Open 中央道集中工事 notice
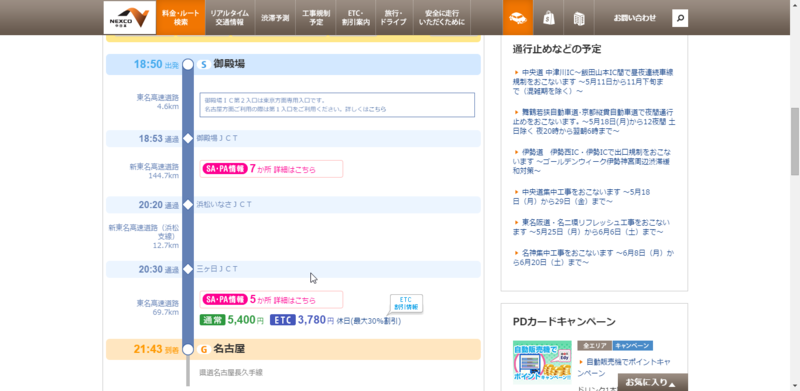 [582, 197]
